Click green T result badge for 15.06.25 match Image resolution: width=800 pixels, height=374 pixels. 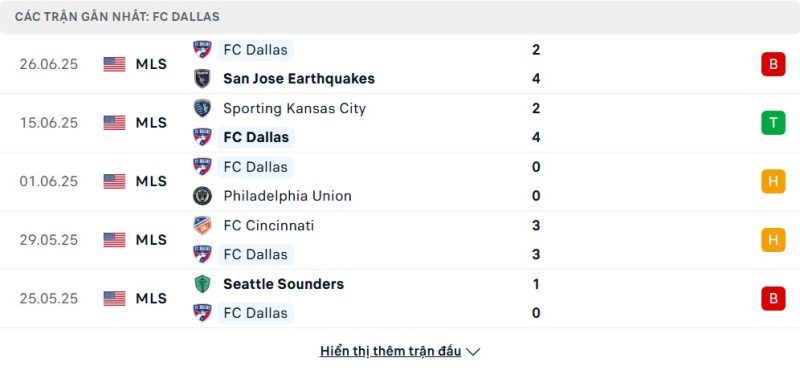click(773, 123)
